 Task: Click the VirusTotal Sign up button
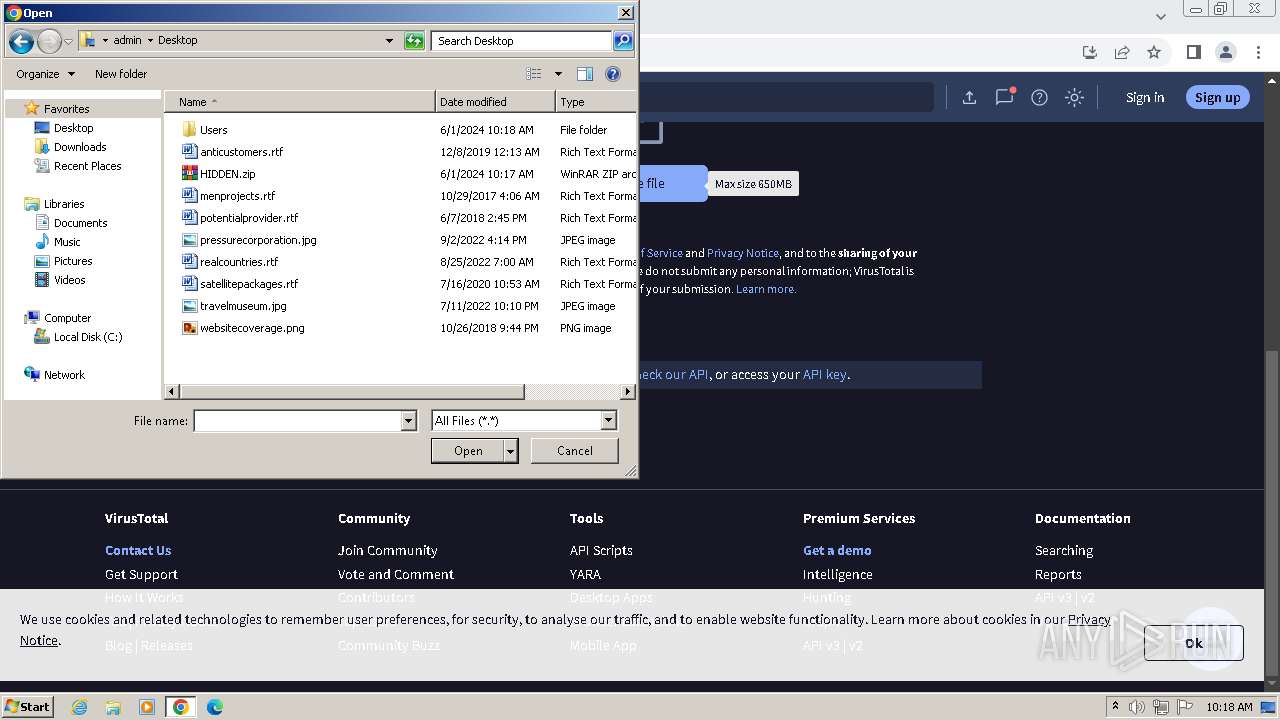[1217, 97]
